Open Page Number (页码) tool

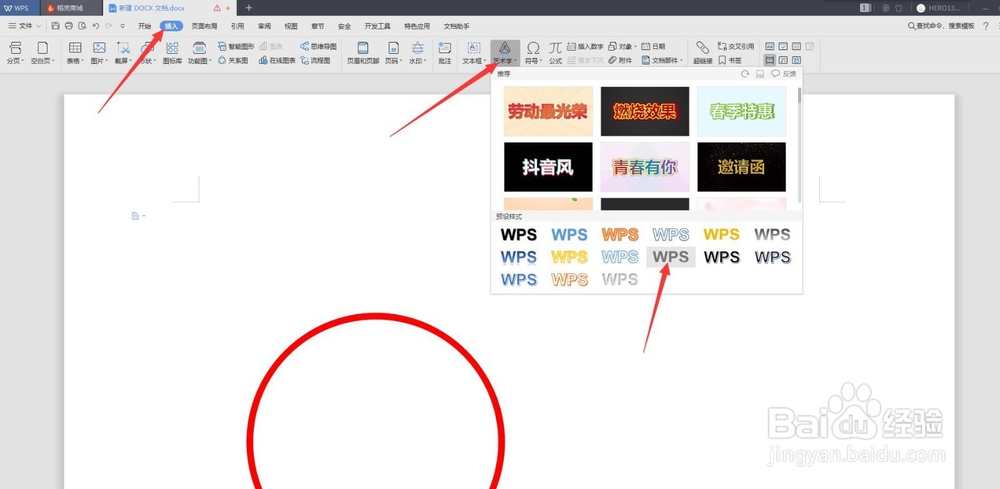[x=393, y=52]
